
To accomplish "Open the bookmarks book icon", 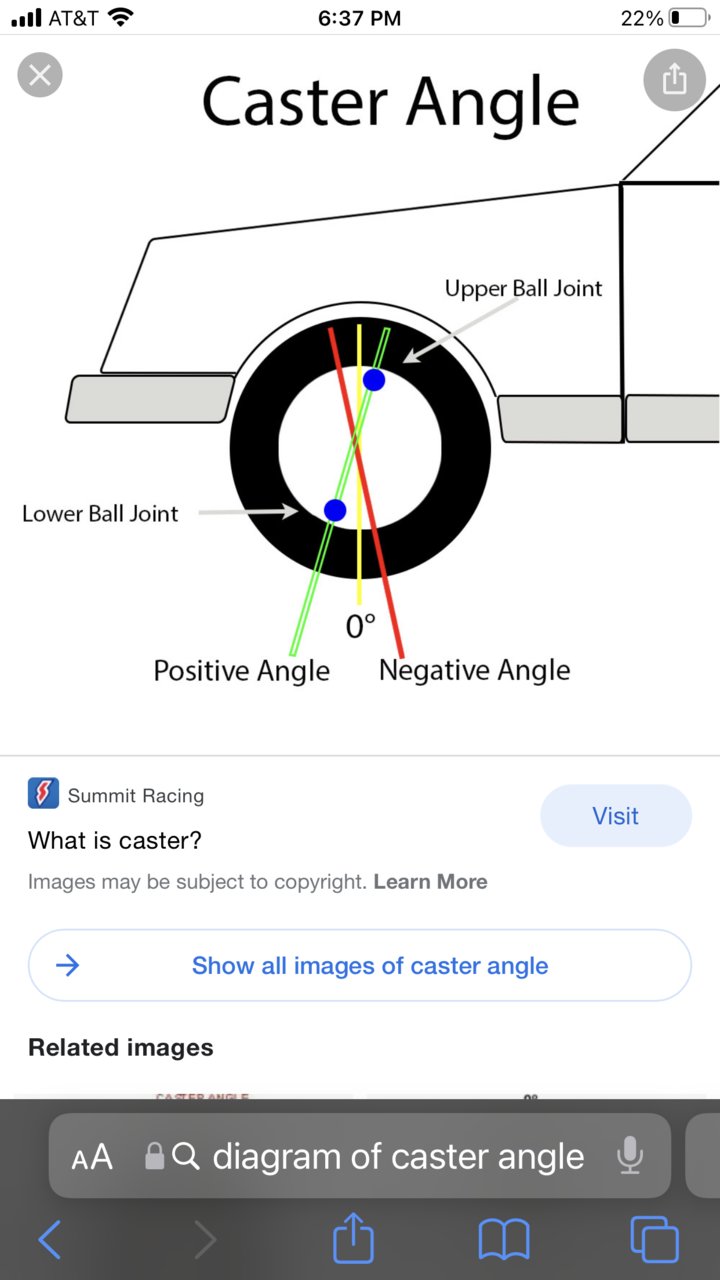I will coord(504,1242).
